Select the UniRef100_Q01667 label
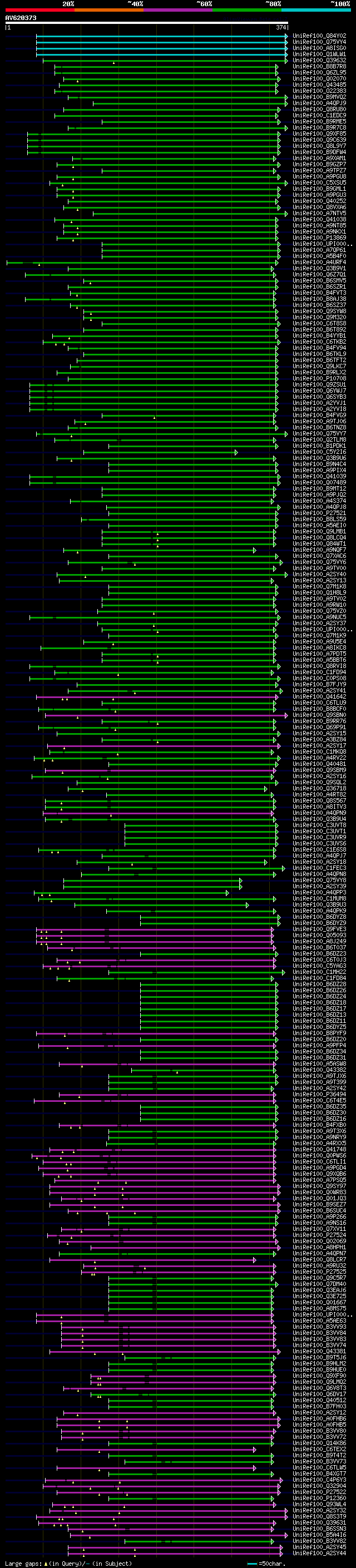The height and width of the screenshot is (1568, 356). (x=319, y=1303)
